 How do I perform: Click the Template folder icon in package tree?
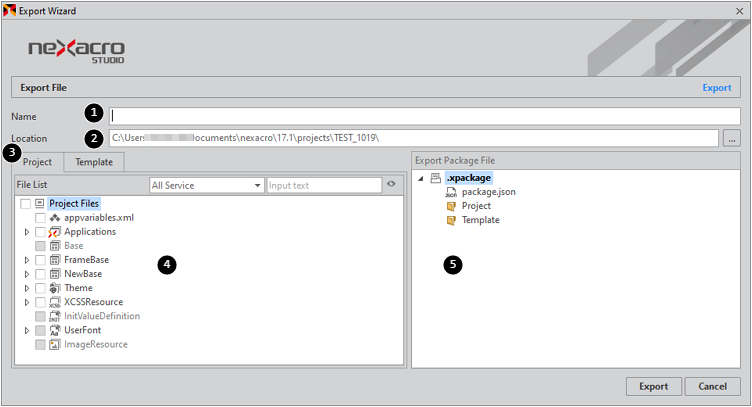tap(451, 220)
